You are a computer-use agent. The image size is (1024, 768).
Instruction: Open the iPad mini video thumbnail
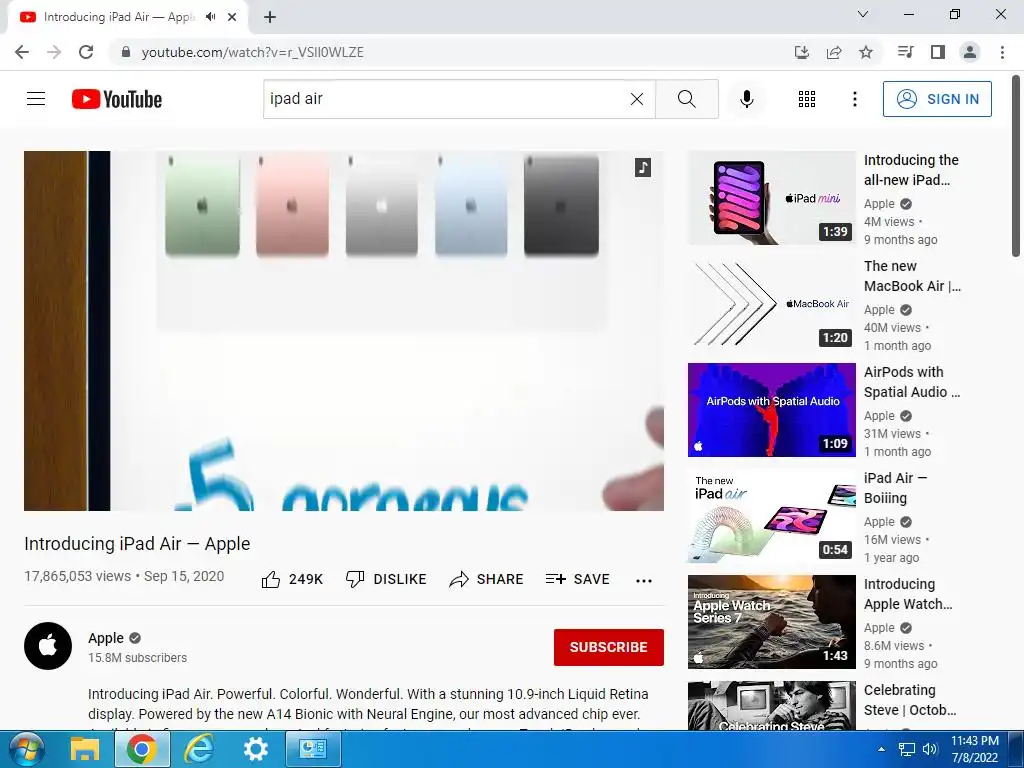click(x=771, y=198)
